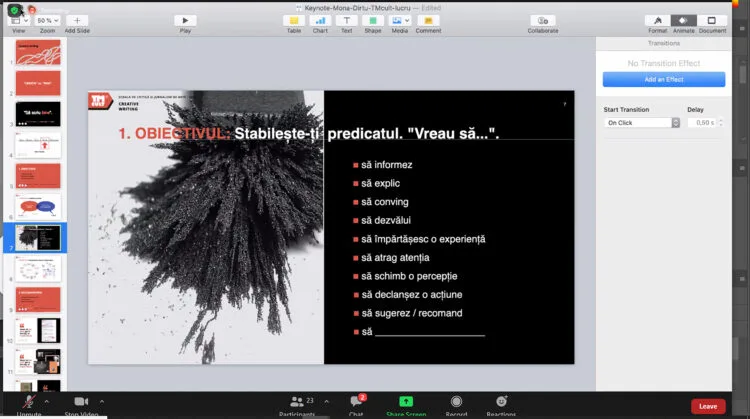The width and height of the screenshot is (750, 419).
Task: Click the Collaborate icon
Action: click(543, 21)
